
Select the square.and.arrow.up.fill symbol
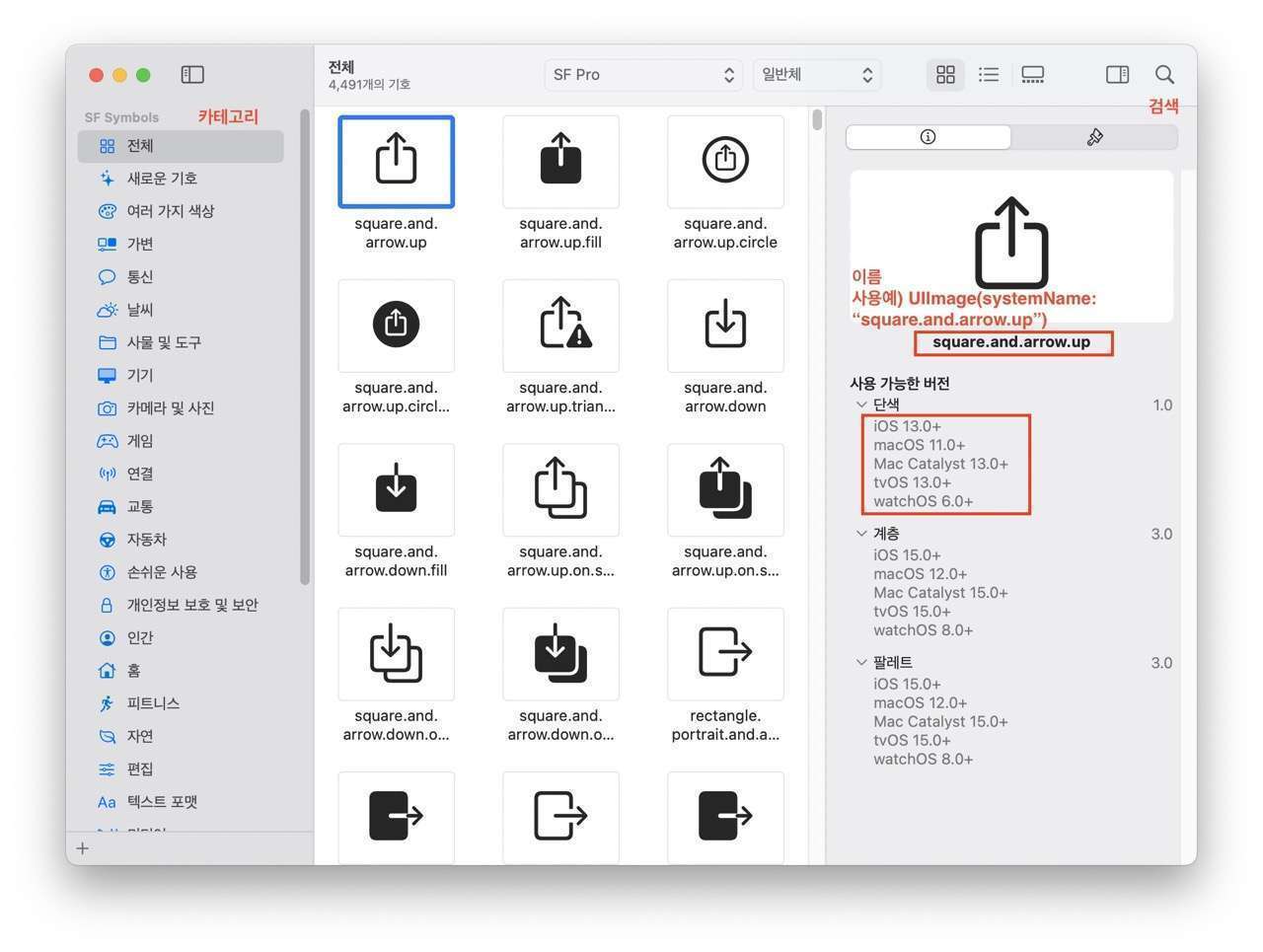[x=560, y=162]
